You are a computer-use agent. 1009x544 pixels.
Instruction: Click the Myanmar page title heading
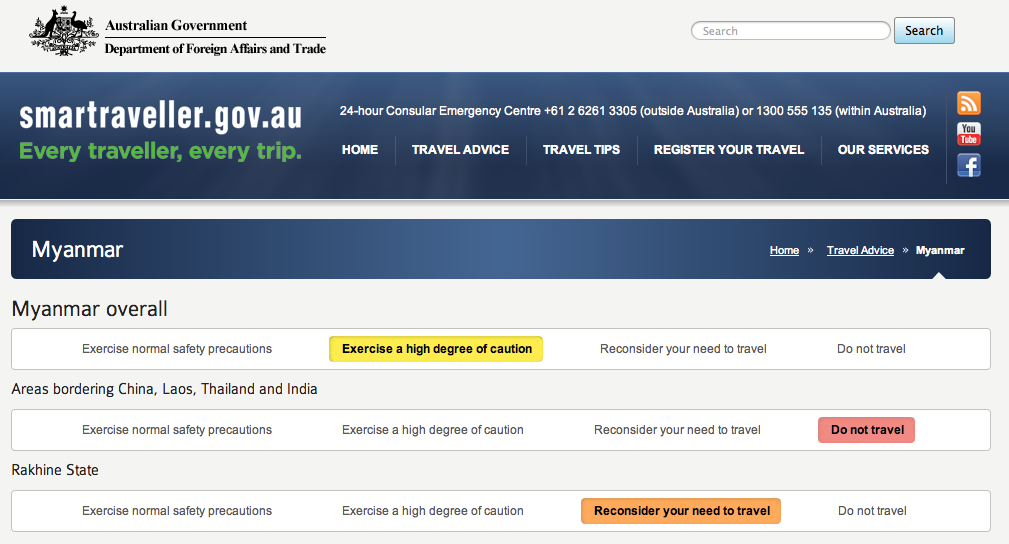click(77, 249)
